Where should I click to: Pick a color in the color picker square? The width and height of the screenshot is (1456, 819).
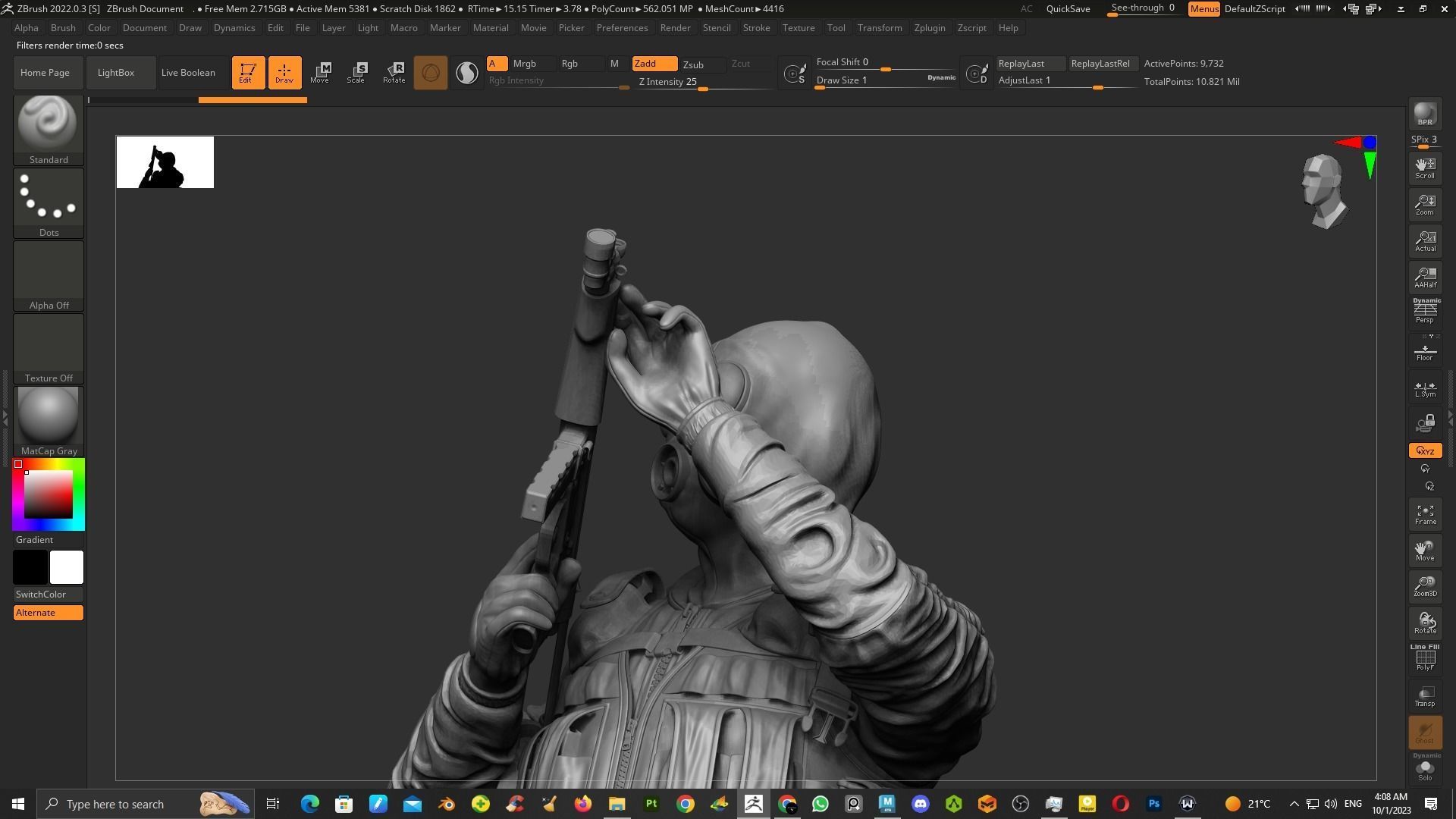48,494
